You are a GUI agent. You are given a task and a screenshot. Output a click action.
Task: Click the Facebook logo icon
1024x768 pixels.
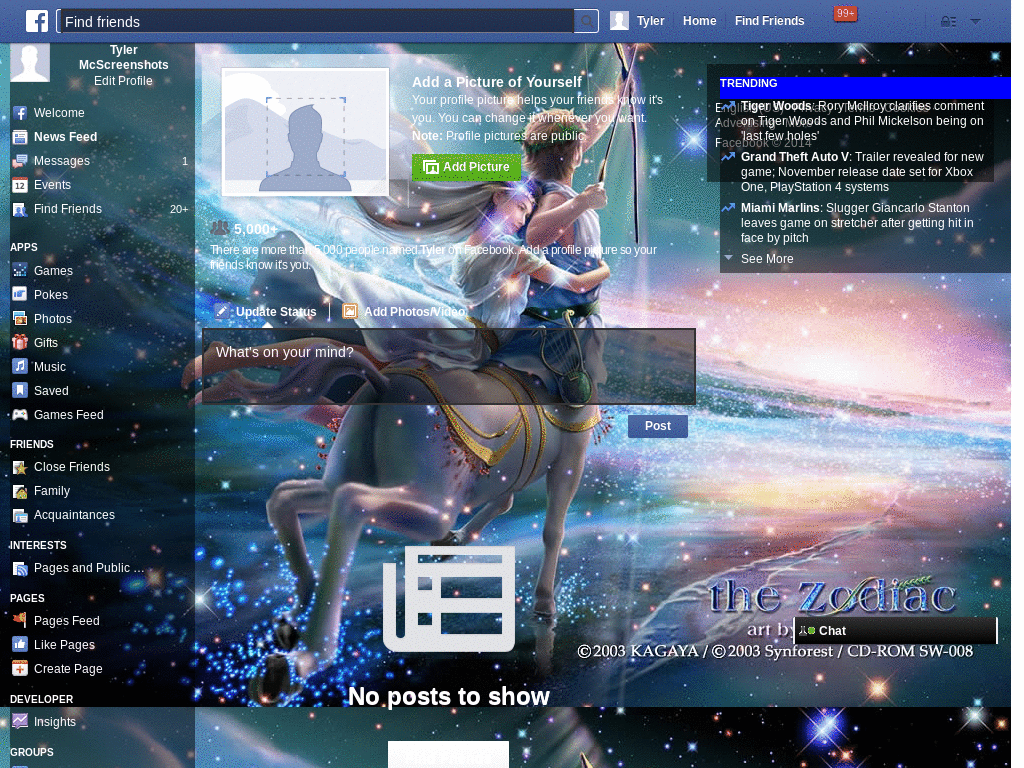37,21
